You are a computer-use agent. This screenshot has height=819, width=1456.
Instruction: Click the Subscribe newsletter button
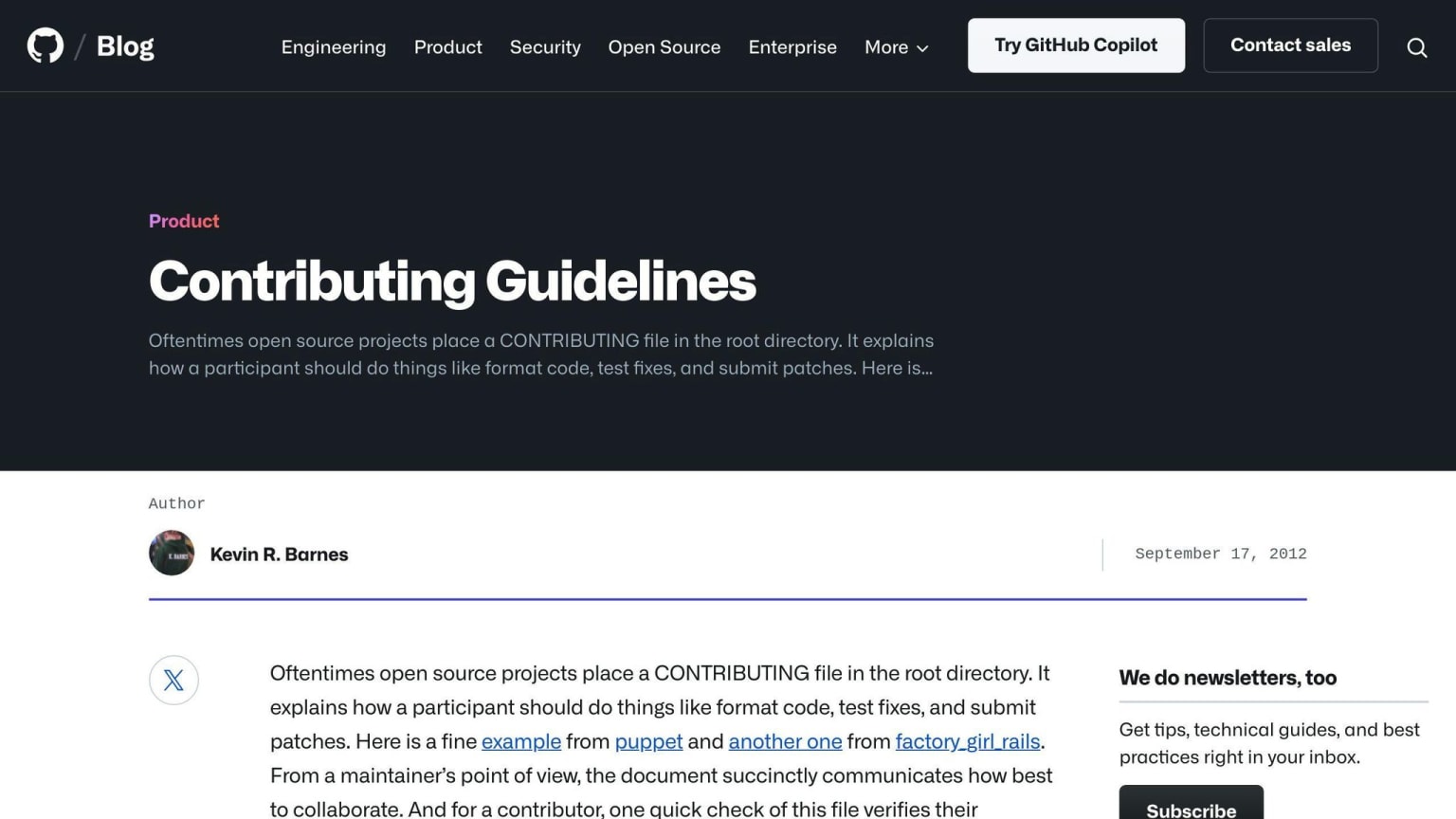click(x=1191, y=804)
